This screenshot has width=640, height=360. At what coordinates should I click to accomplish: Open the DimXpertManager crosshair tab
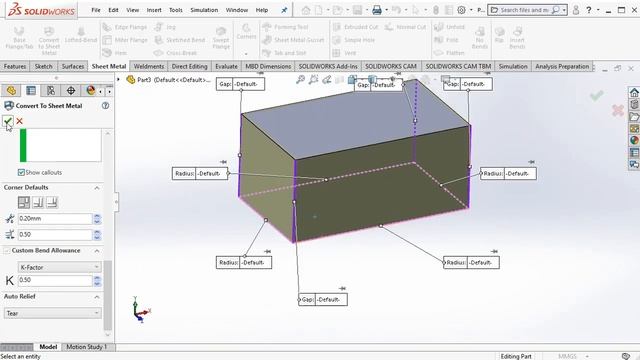[x=71, y=90]
